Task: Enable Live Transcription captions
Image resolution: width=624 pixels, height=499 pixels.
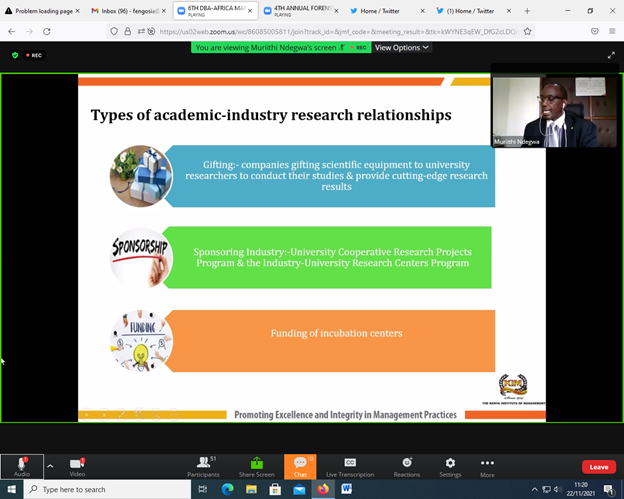Action: (350, 465)
